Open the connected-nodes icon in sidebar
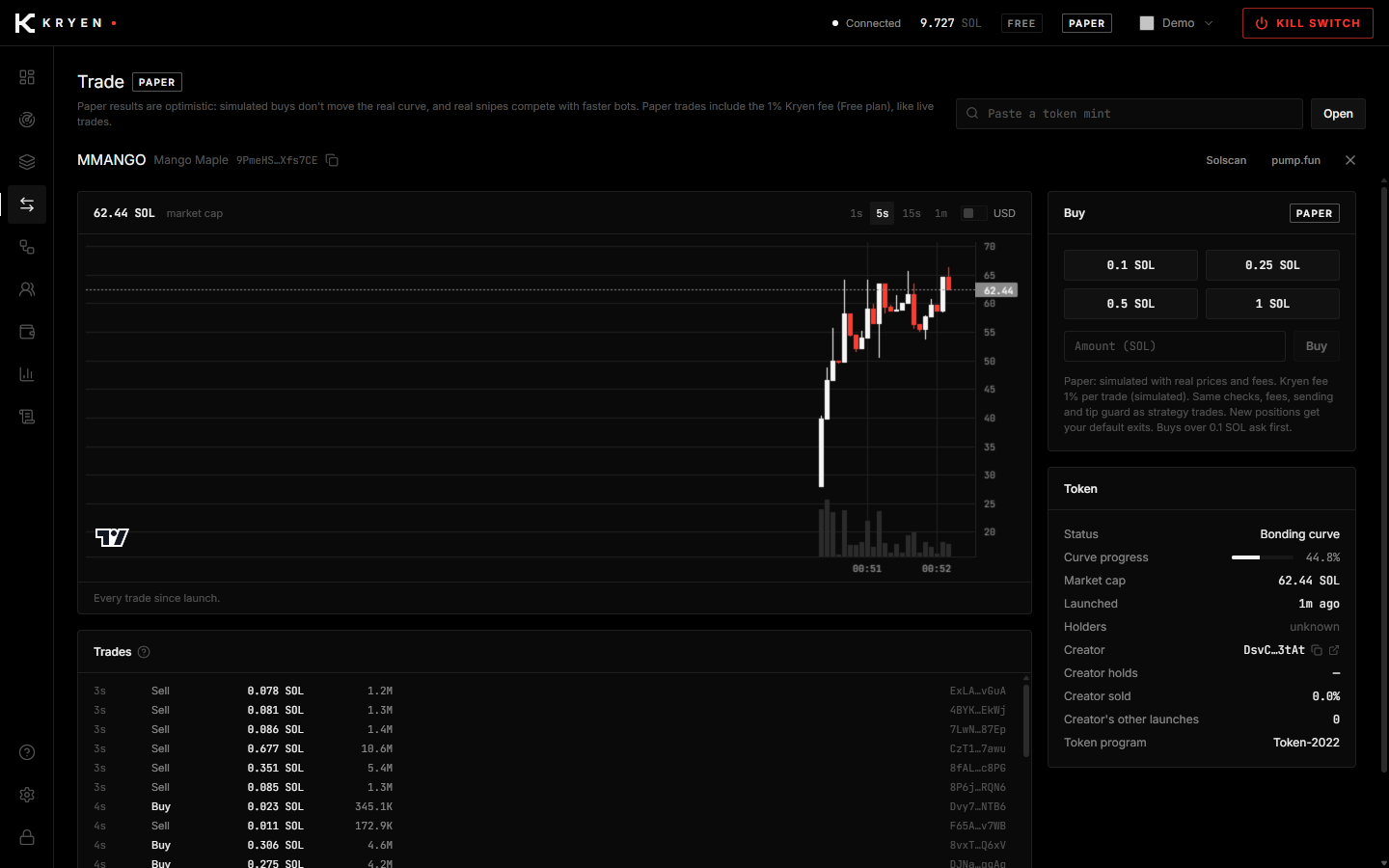The height and width of the screenshot is (868, 1389). click(x=27, y=247)
